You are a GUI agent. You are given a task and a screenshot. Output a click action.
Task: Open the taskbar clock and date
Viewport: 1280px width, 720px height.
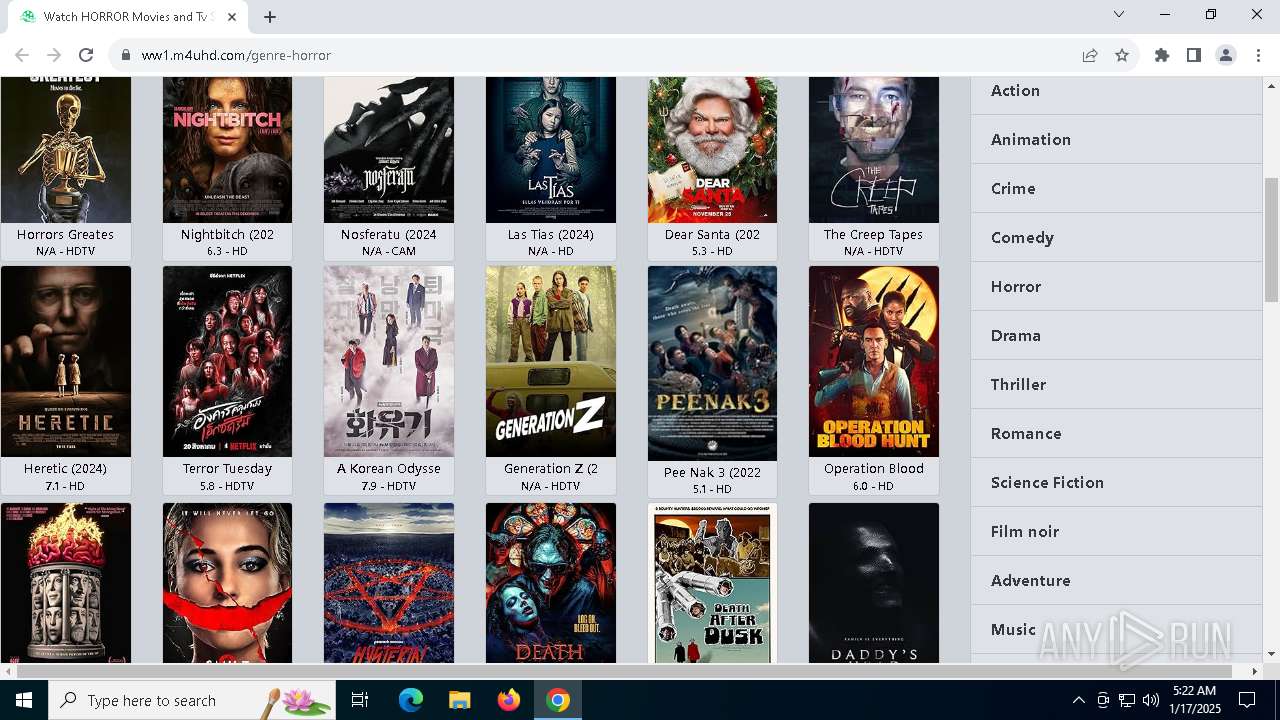point(1194,700)
